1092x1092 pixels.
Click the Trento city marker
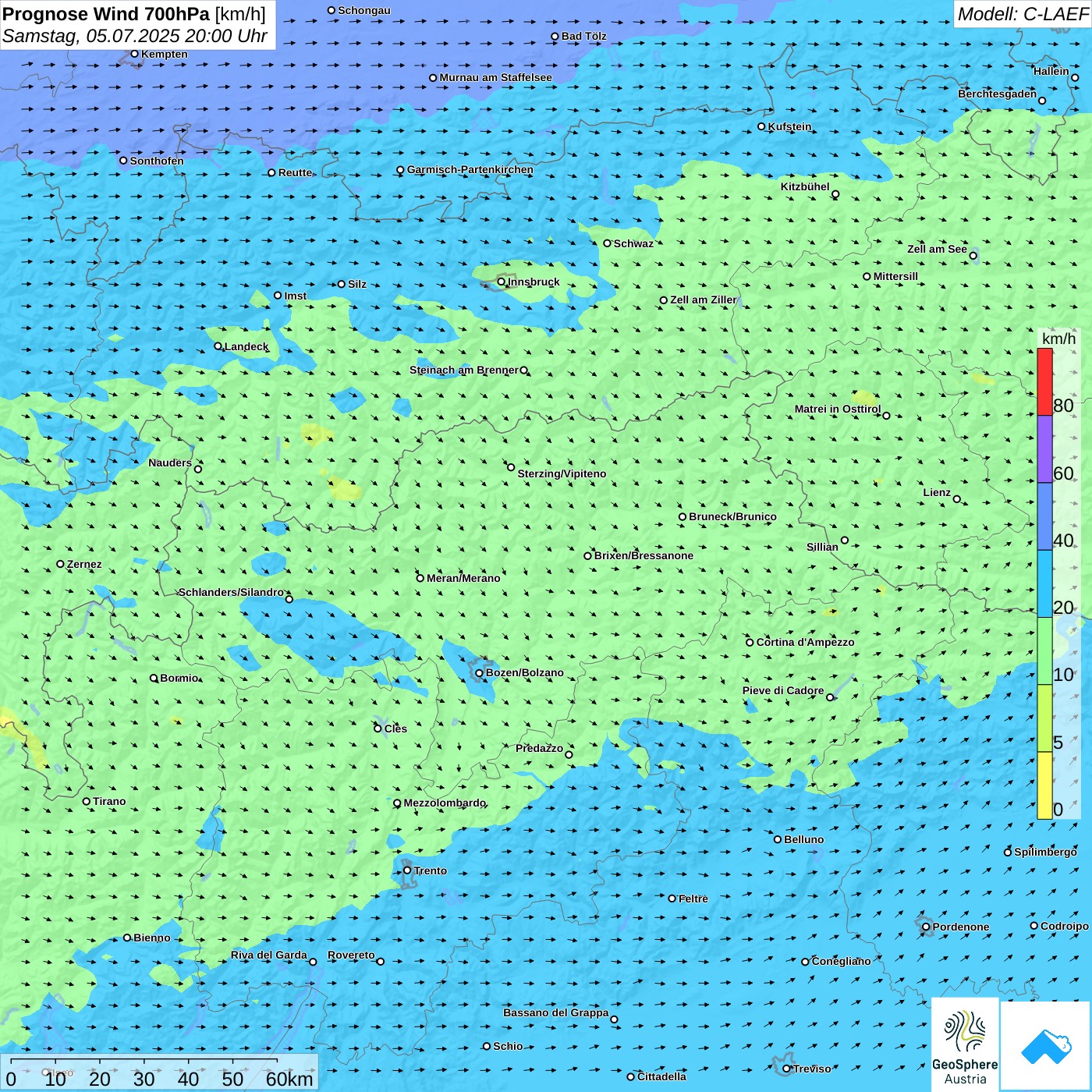407,870
